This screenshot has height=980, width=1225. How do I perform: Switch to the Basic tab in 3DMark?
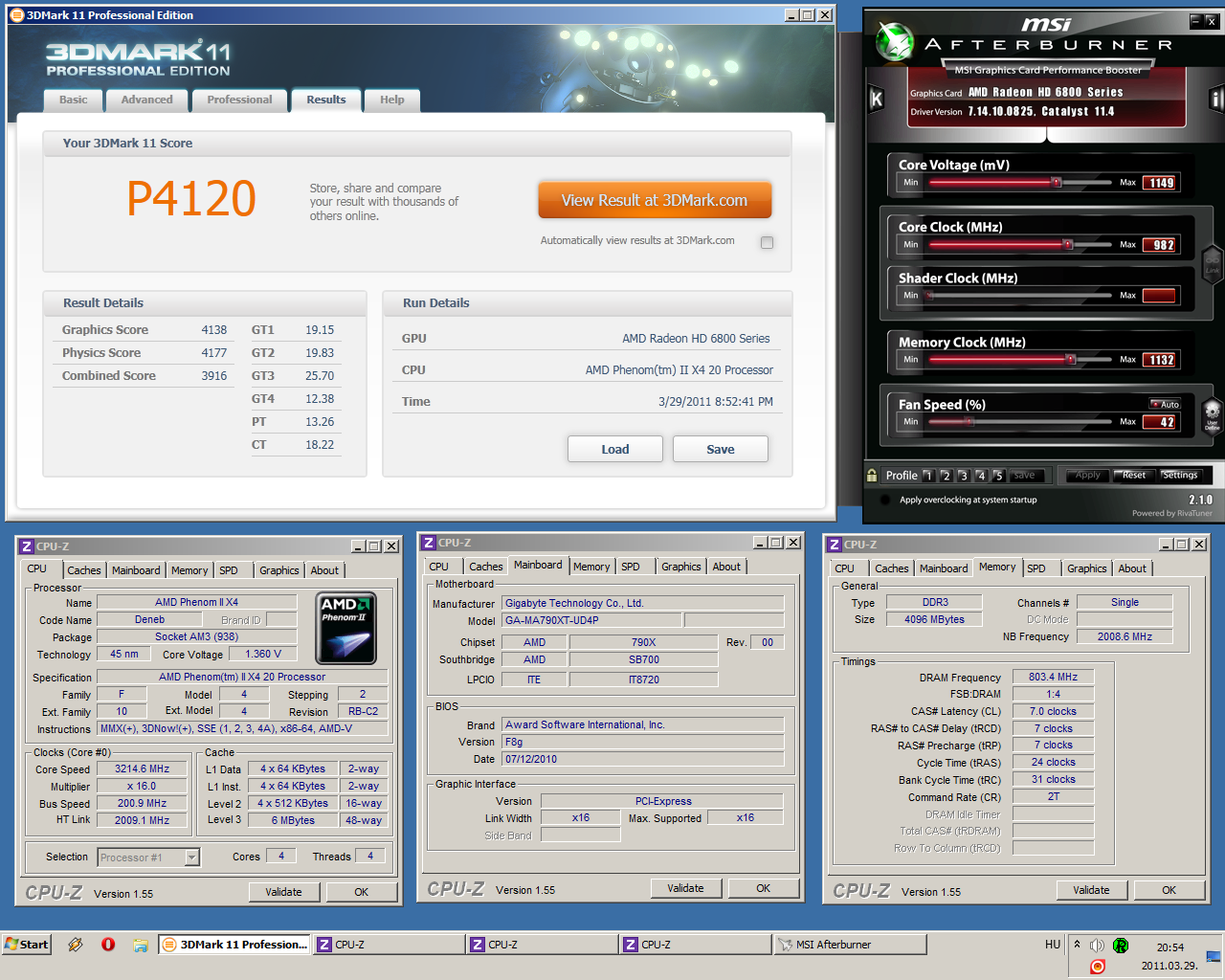[x=73, y=100]
